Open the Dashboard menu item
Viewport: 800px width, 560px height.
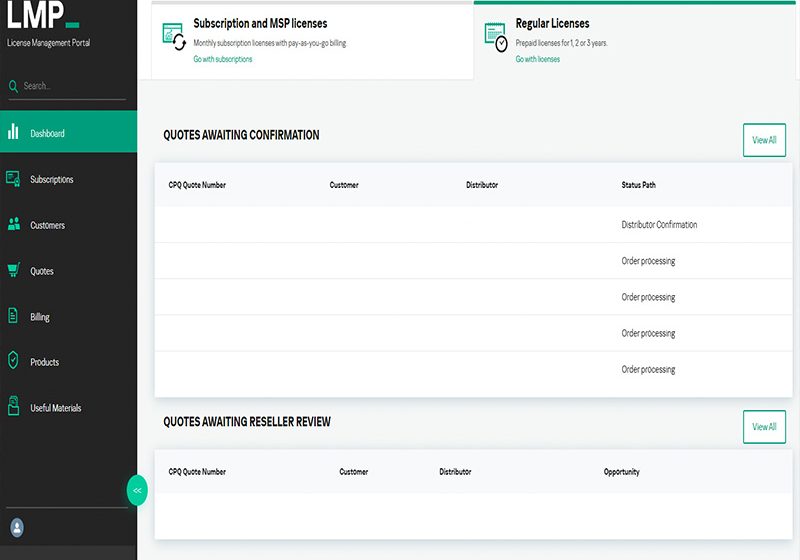click(68, 132)
